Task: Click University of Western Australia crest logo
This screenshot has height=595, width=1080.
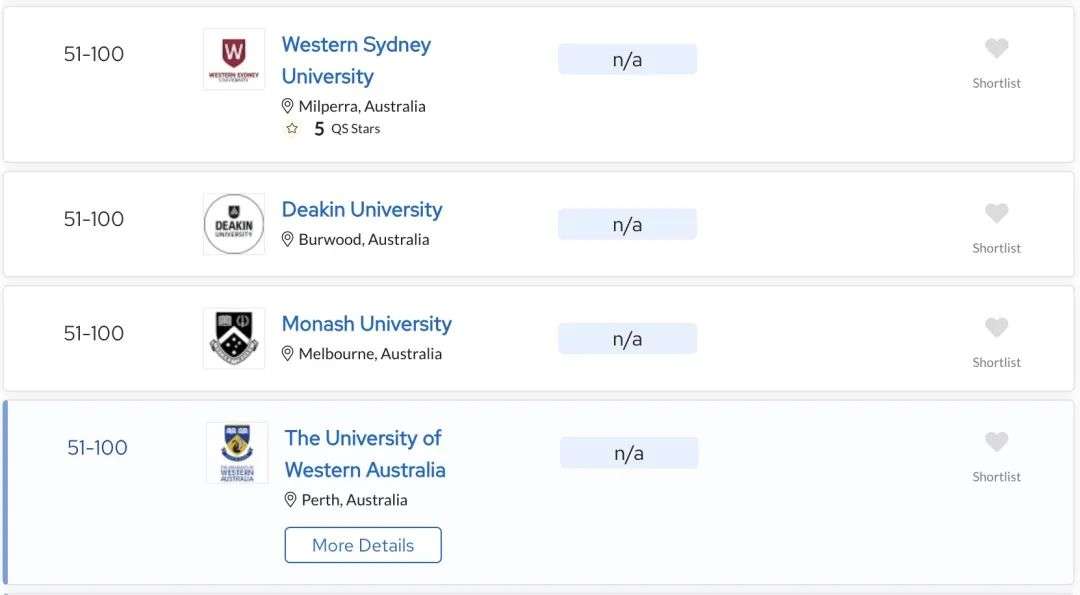Action: pos(237,452)
